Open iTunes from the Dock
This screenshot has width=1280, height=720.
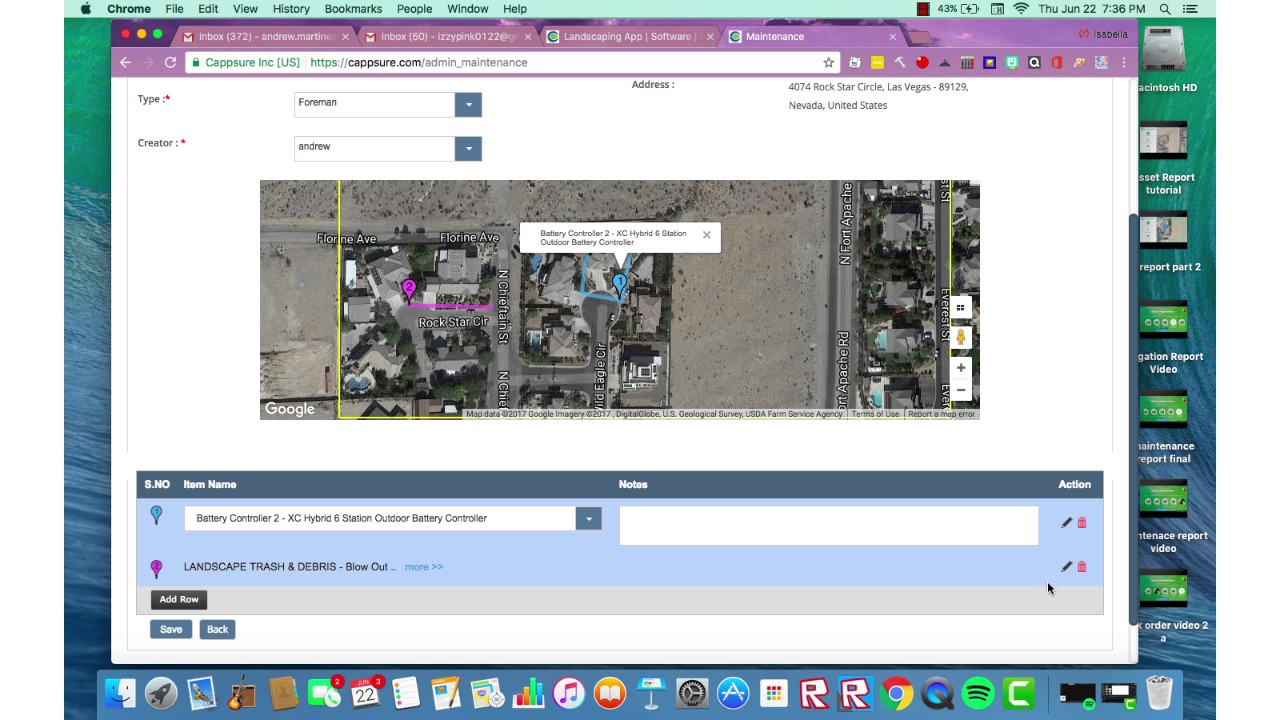tap(568, 693)
